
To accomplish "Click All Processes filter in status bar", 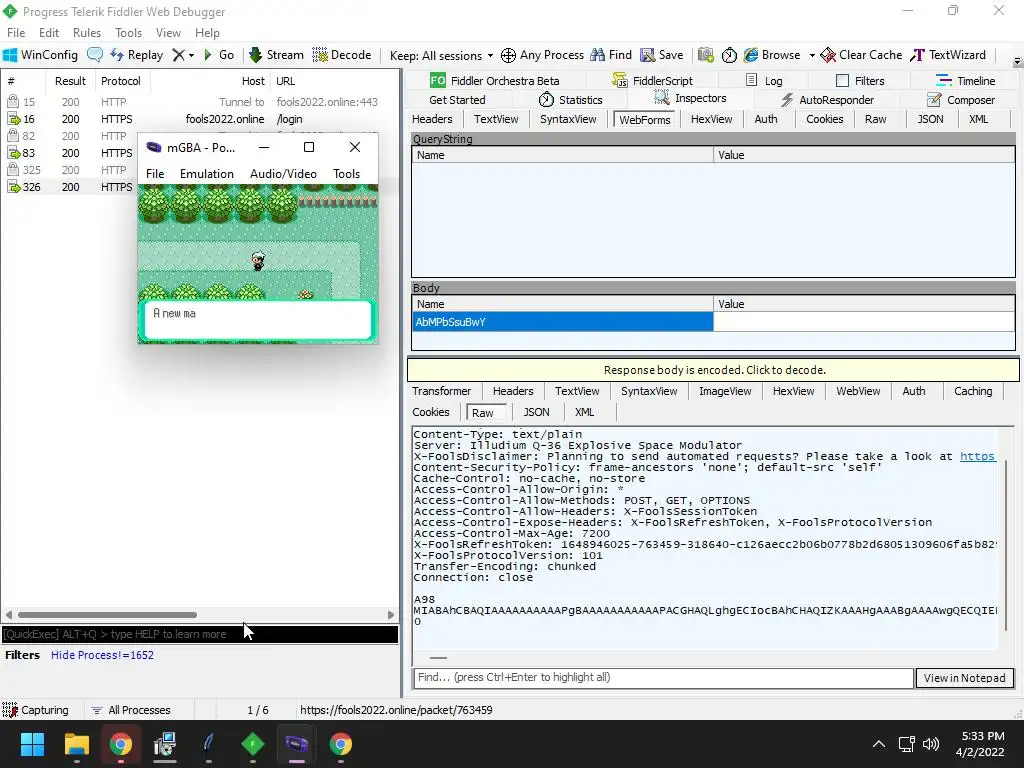I will tap(131, 710).
